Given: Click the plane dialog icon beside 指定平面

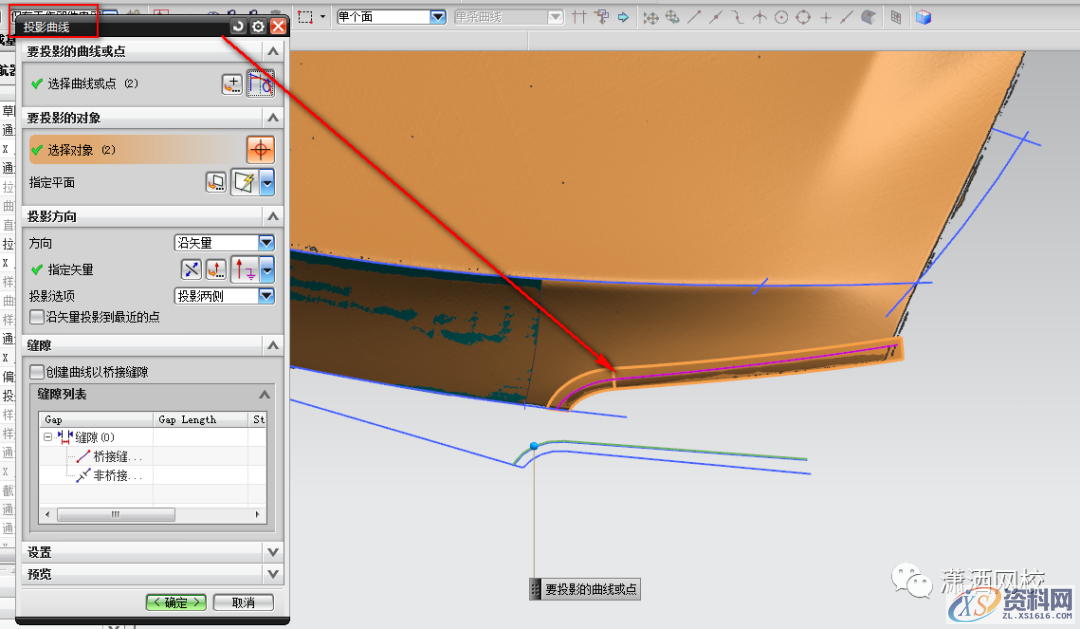Looking at the screenshot, I should [x=216, y=183].
